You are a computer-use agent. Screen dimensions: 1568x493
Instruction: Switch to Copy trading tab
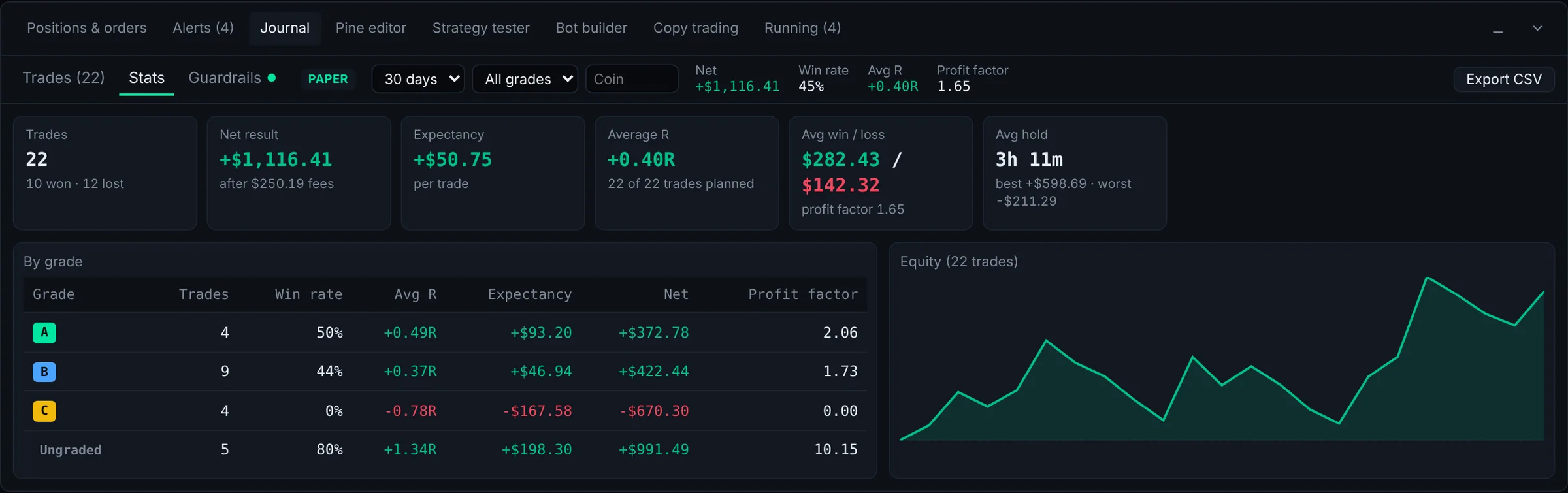[696, 28]
